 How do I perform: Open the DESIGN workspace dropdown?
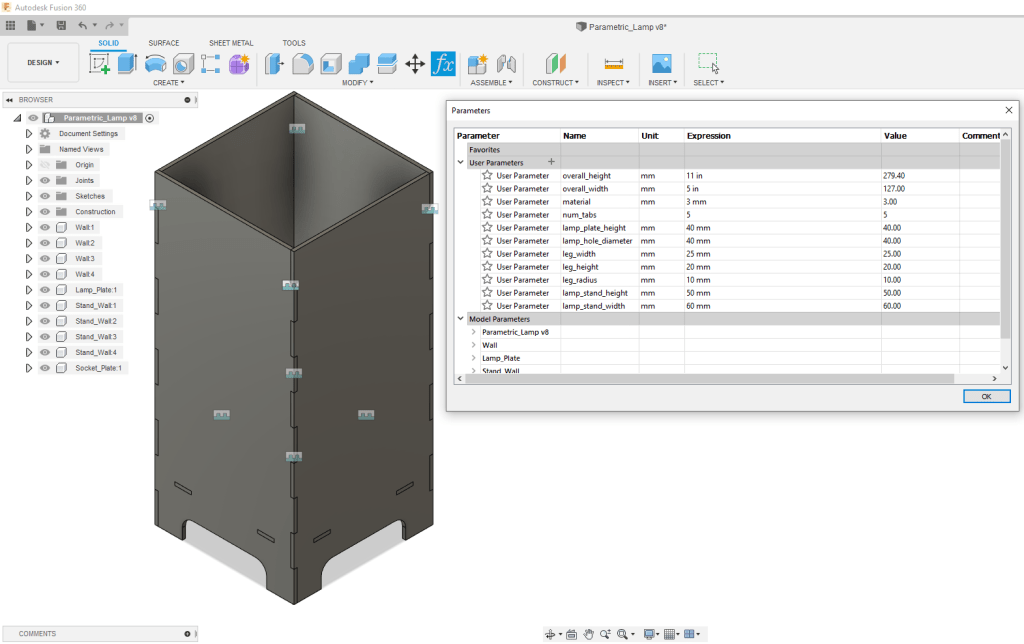point(43,62)
